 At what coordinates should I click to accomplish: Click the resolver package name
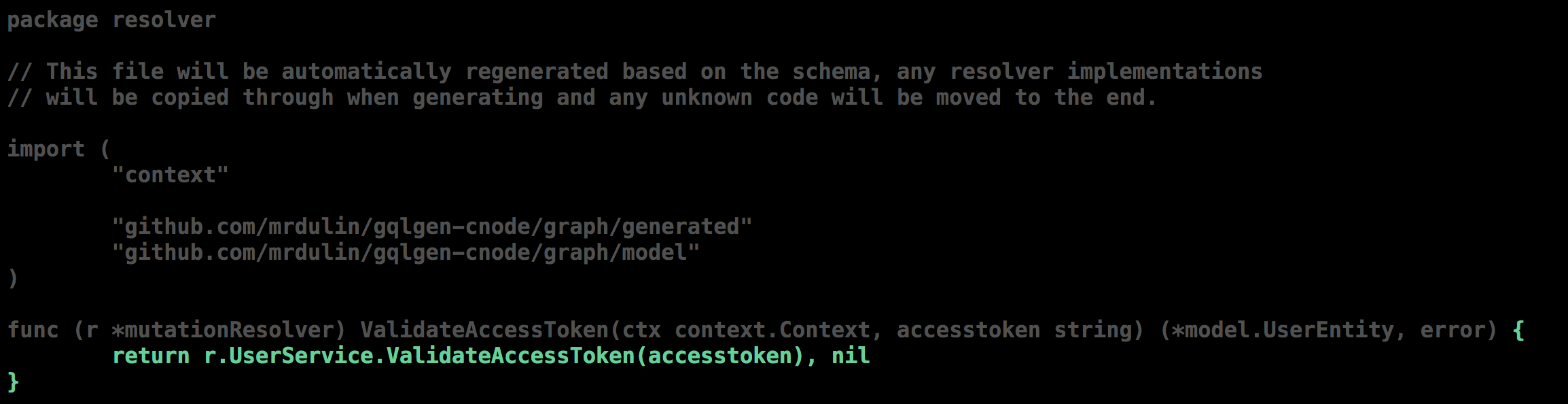pos(164,20)
